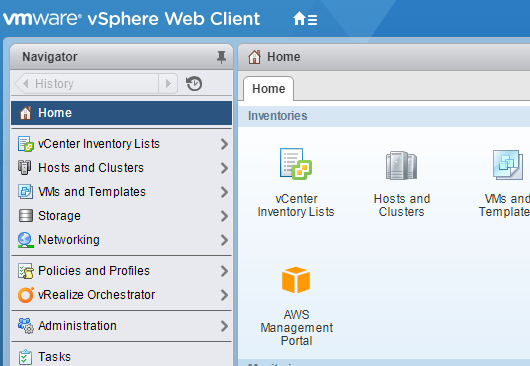
Task: Expand vRealize Orchestrator chevron
Action: (224, 295)
